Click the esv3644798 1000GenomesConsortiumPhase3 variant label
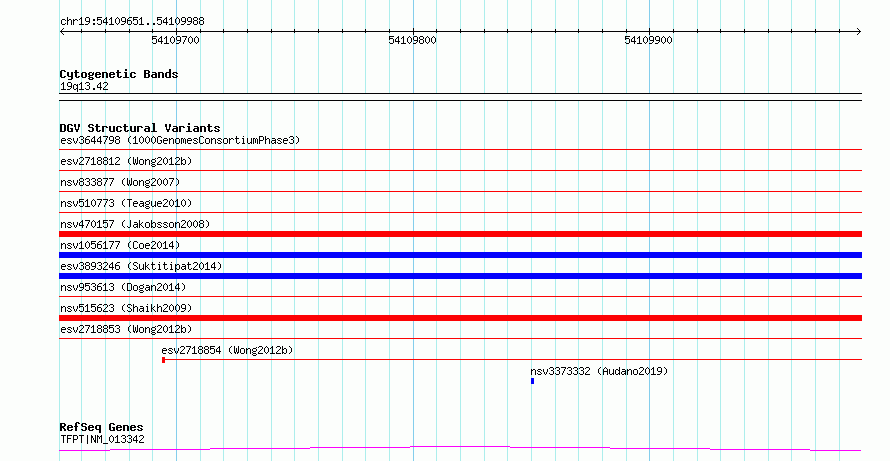Viewport: 890px width, 461px height. pos(180,140)
